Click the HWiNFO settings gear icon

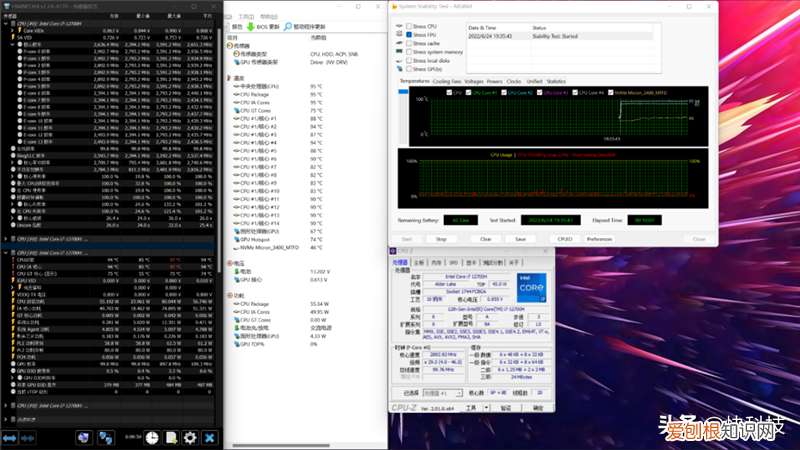pyautogui.click(x=190, y=438)
